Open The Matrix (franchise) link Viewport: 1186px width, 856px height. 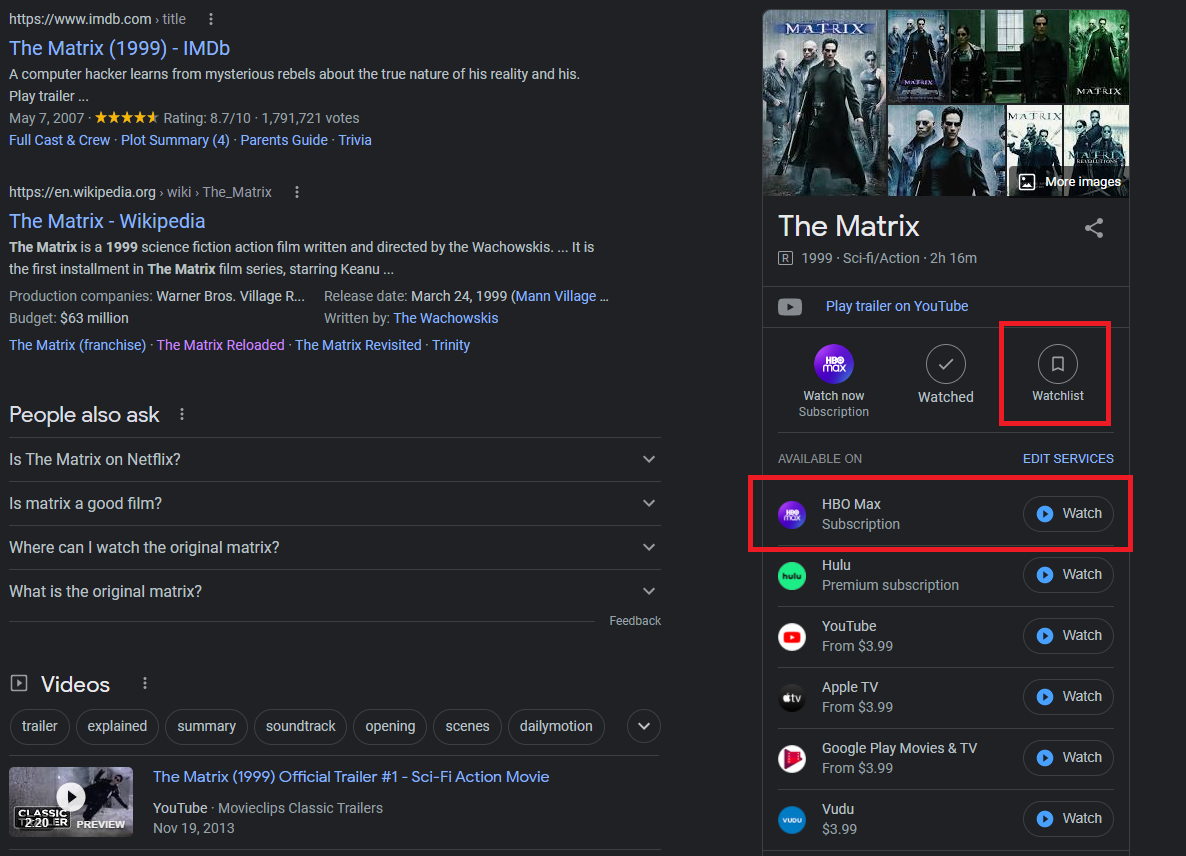point(77,346)
